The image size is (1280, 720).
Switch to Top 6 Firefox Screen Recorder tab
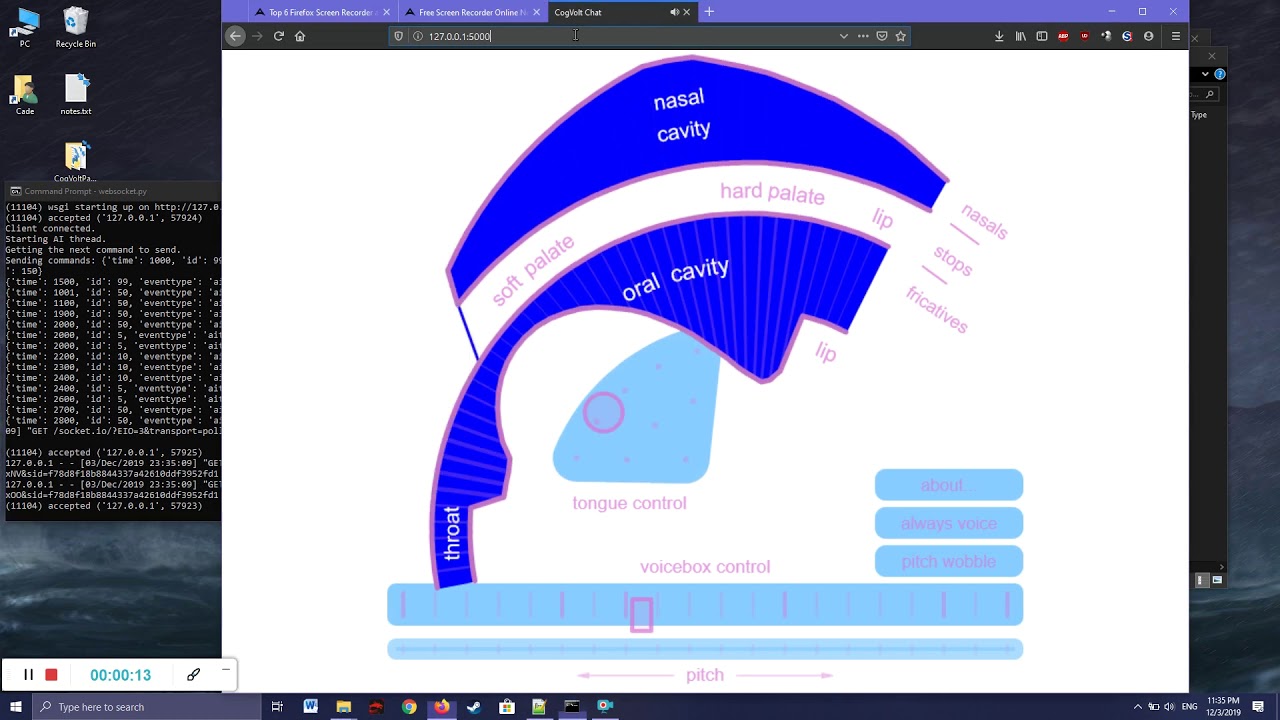321,12
